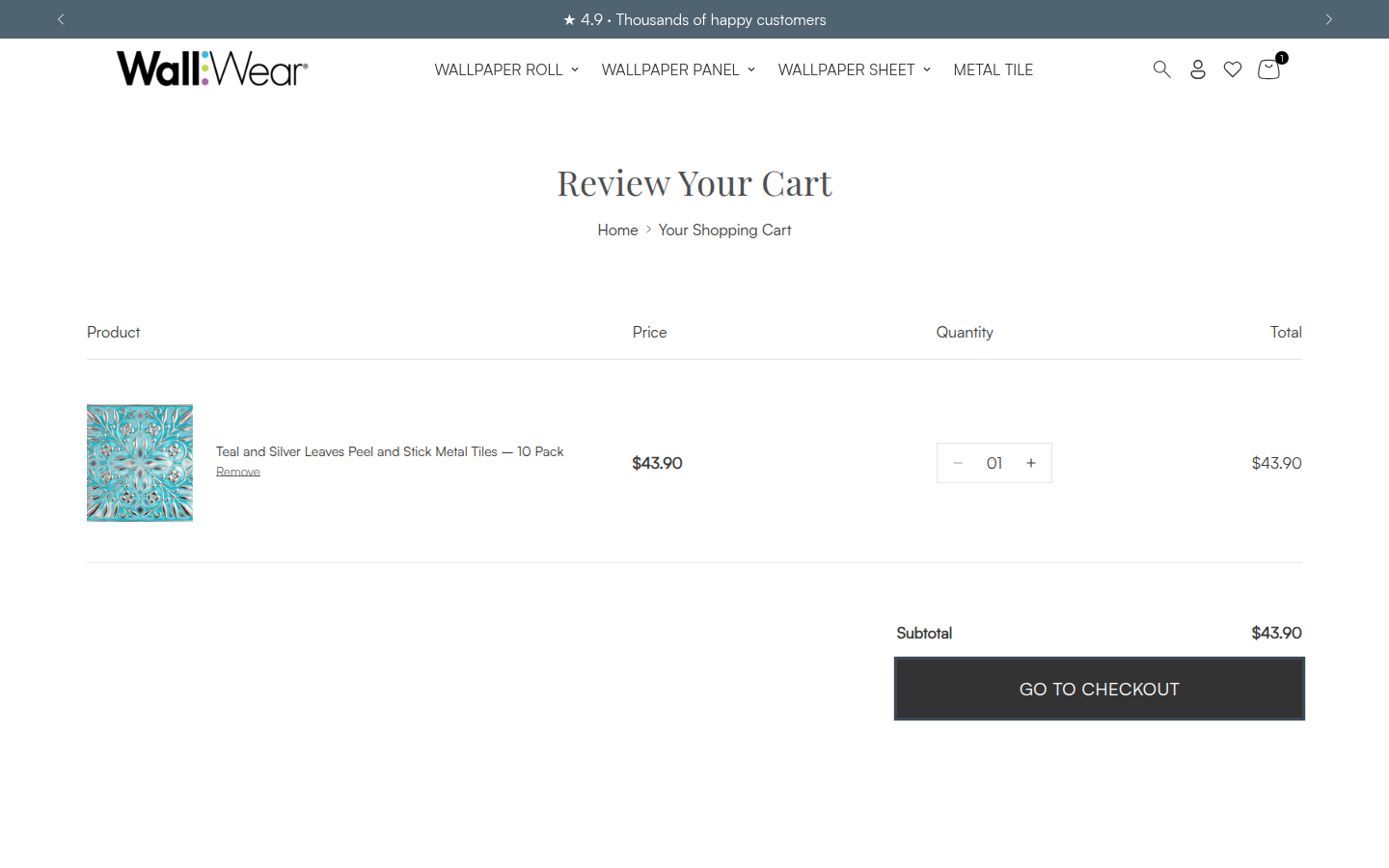Click the 4.9 happy customers announcement

694,19
